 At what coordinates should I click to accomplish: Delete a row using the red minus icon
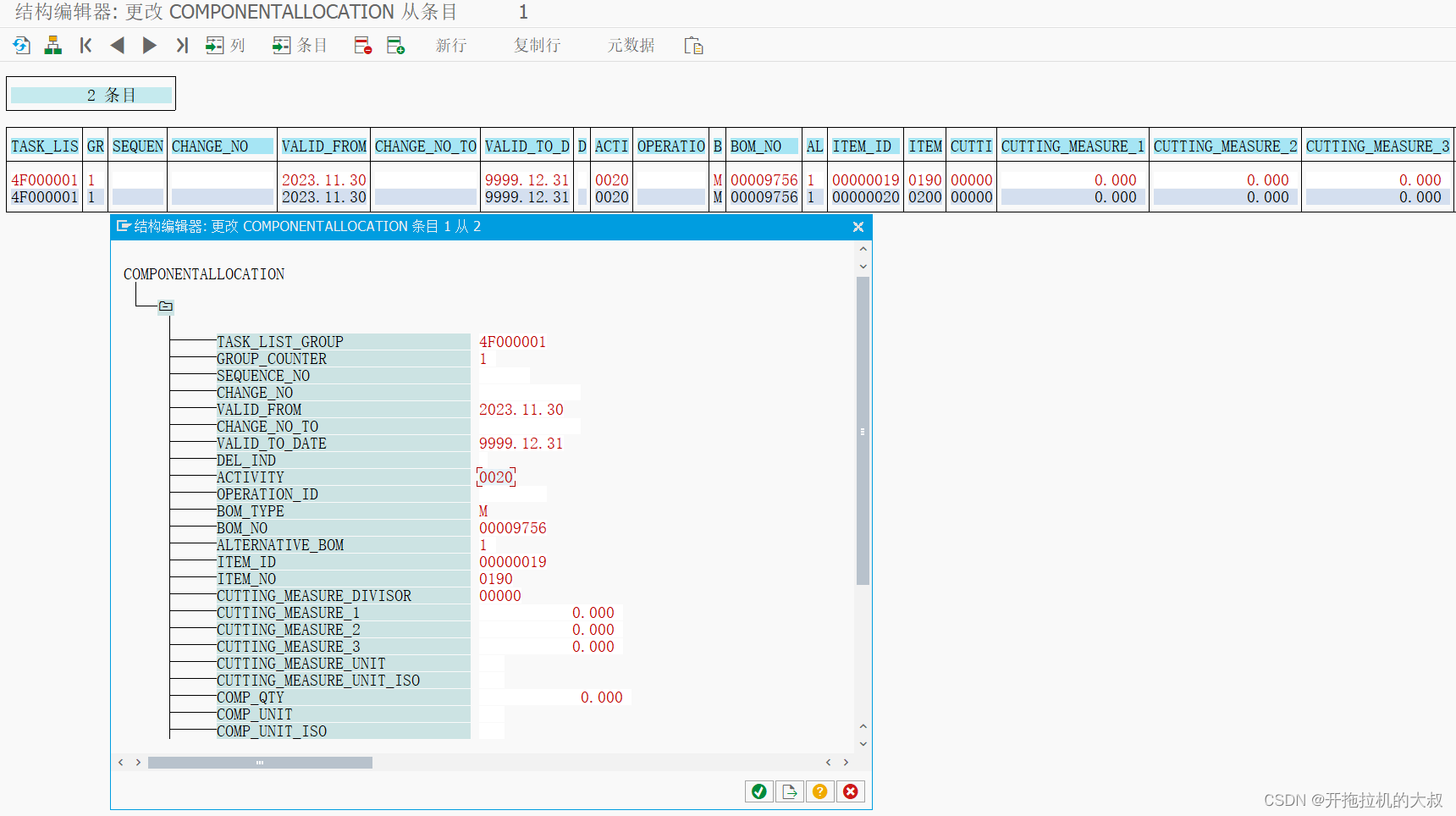coord(362,45)
